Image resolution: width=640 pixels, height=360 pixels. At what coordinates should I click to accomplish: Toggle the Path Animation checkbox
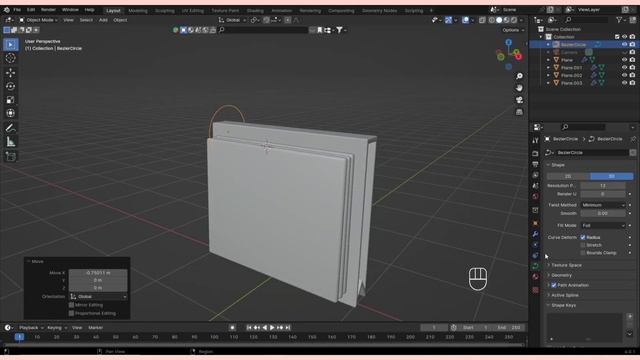click(554, 285)
